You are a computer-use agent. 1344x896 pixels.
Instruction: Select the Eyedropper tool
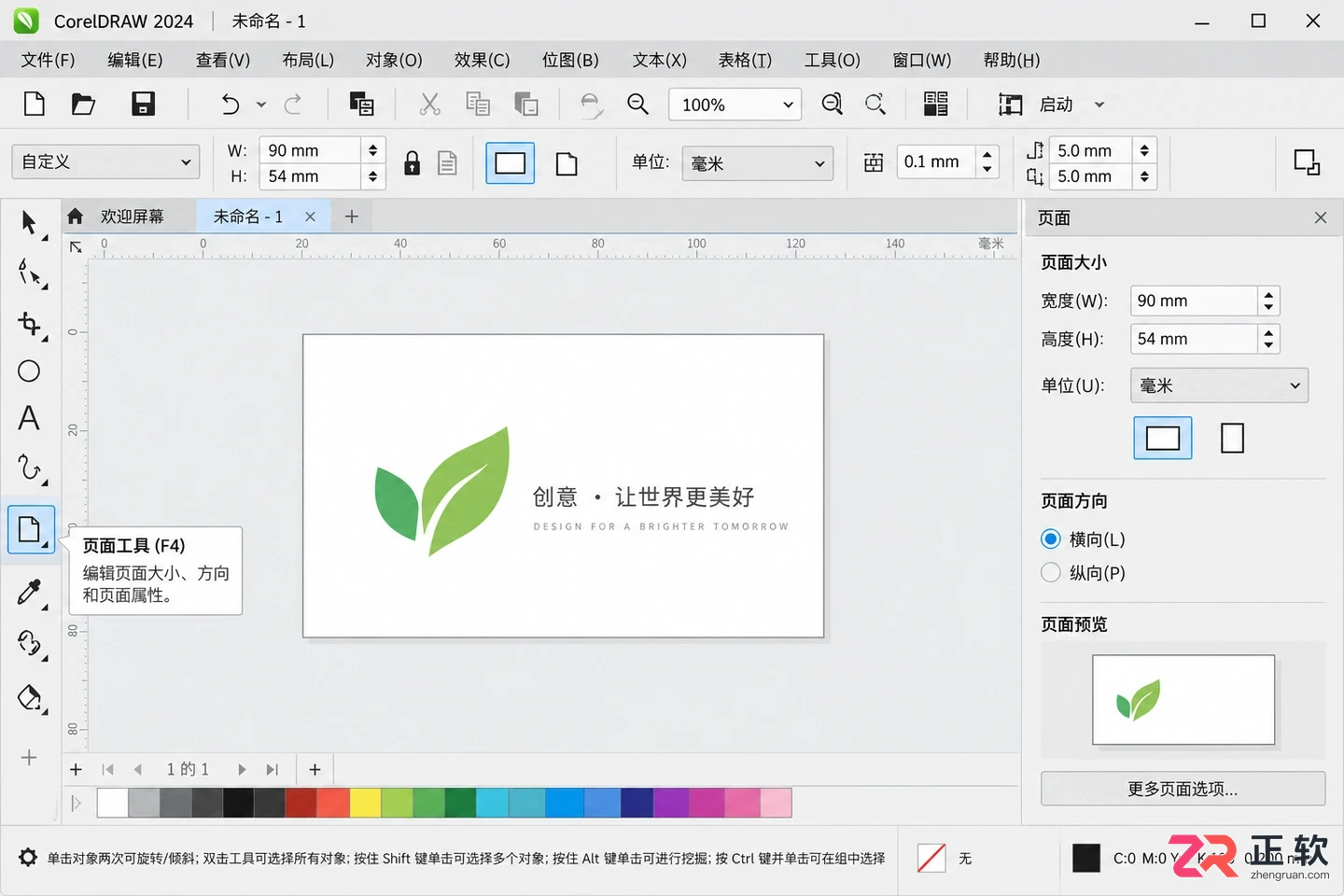pyautogui.click(x=30, y=592)
